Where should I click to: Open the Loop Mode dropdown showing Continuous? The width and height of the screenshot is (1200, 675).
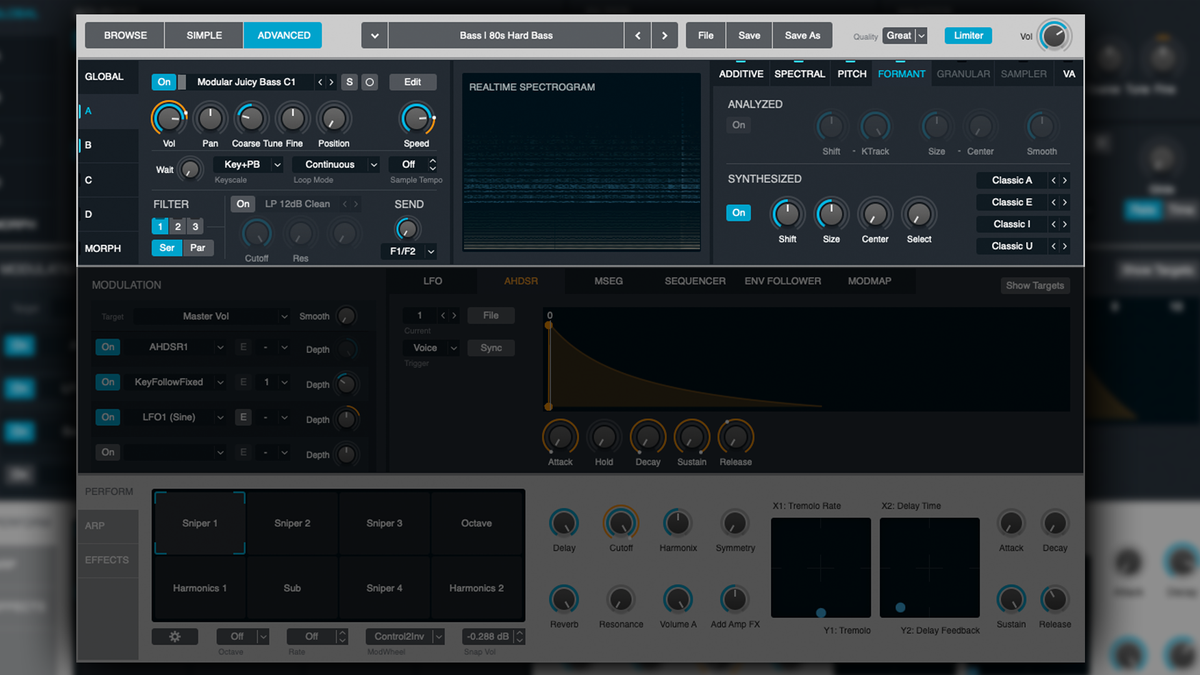pos(336,163)
